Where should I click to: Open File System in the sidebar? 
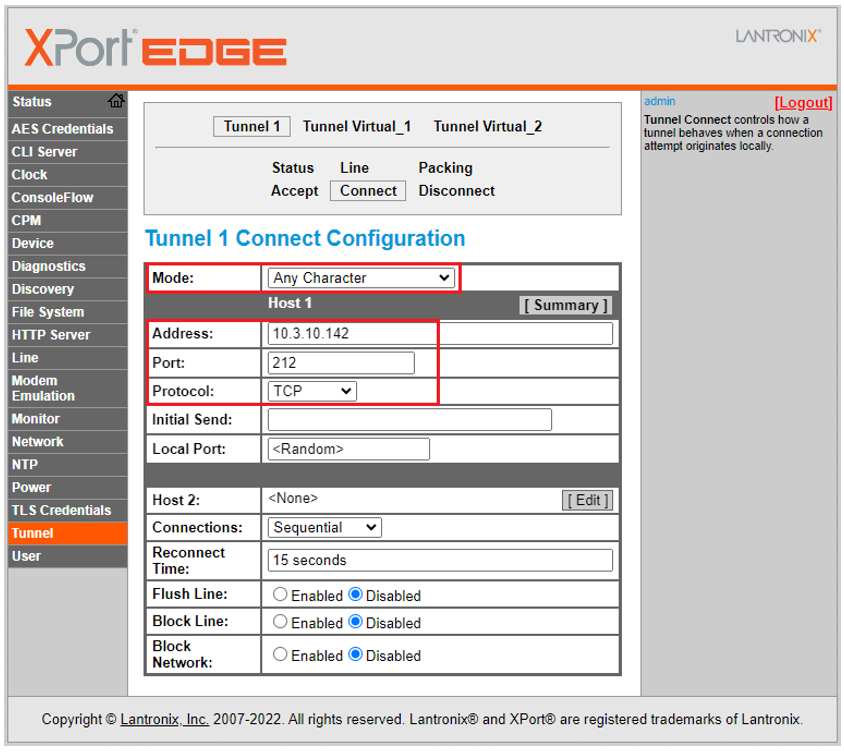click(x=68, y=312)
